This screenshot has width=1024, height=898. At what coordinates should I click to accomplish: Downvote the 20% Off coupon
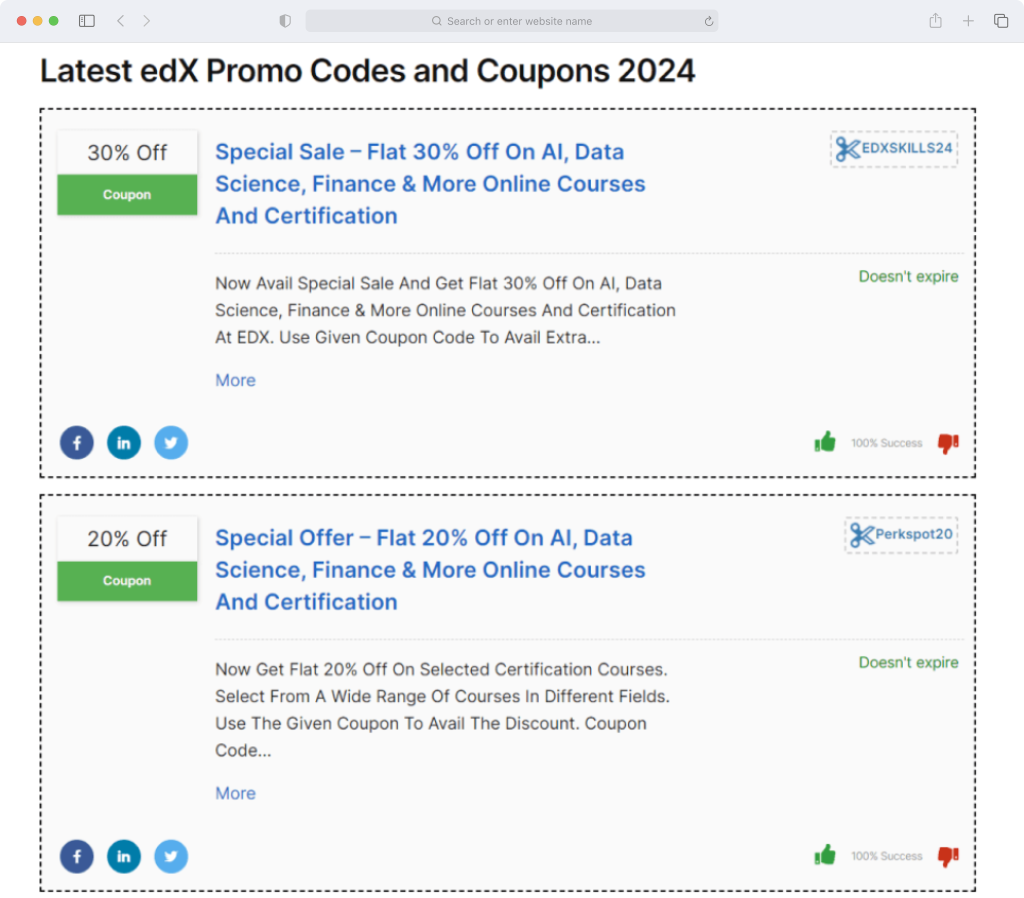coord(948,856)
